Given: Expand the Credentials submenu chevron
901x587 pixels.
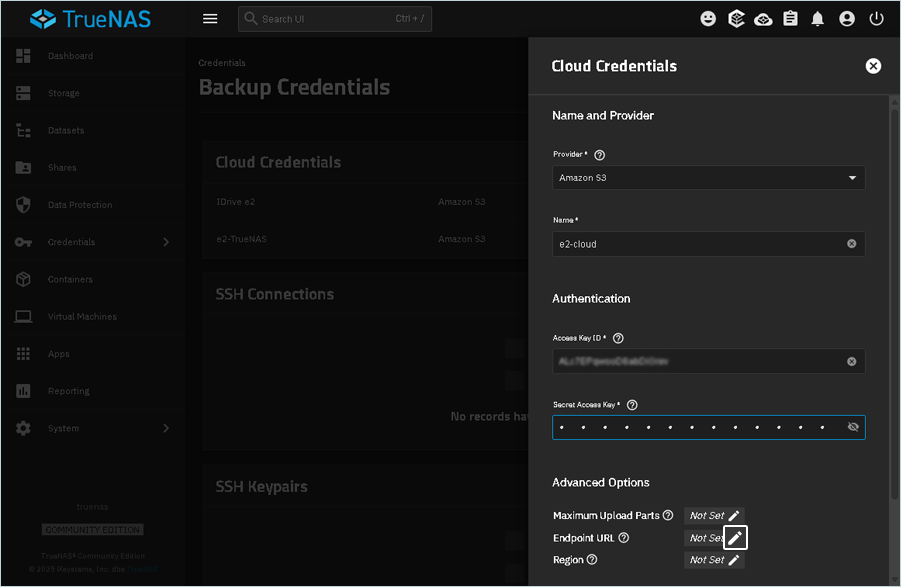Looking at the screenshot, I should (166, 242).
